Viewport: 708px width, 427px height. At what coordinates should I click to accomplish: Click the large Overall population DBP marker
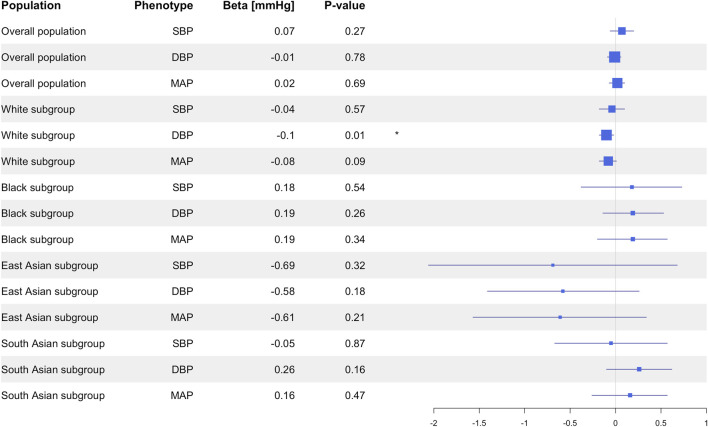(615, 57)
